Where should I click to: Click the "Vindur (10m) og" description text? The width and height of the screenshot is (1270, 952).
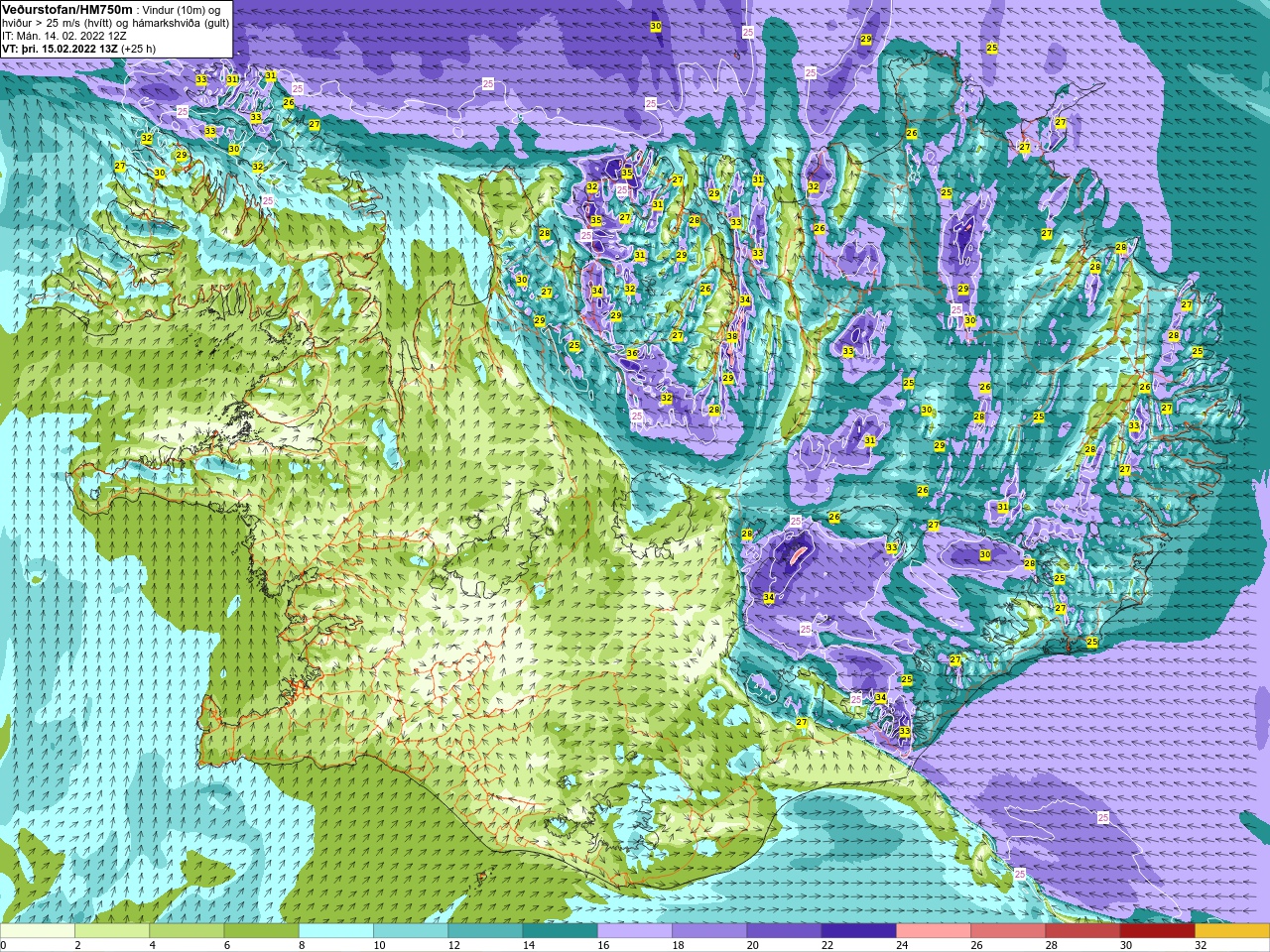click(184, 10)
